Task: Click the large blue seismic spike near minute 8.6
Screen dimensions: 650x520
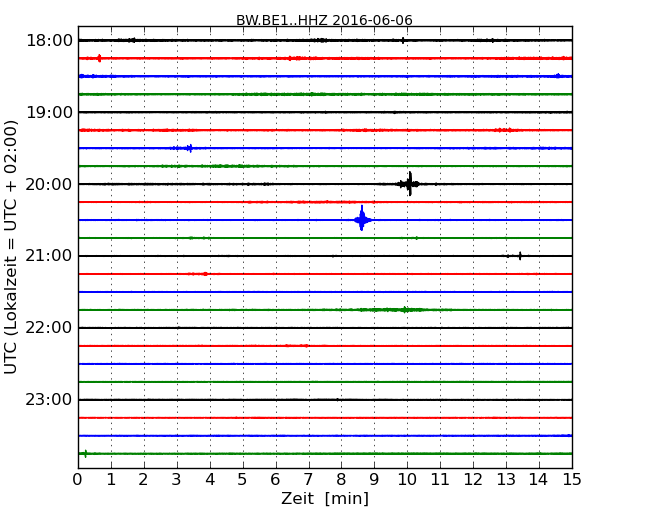Action: pos(362,219)
